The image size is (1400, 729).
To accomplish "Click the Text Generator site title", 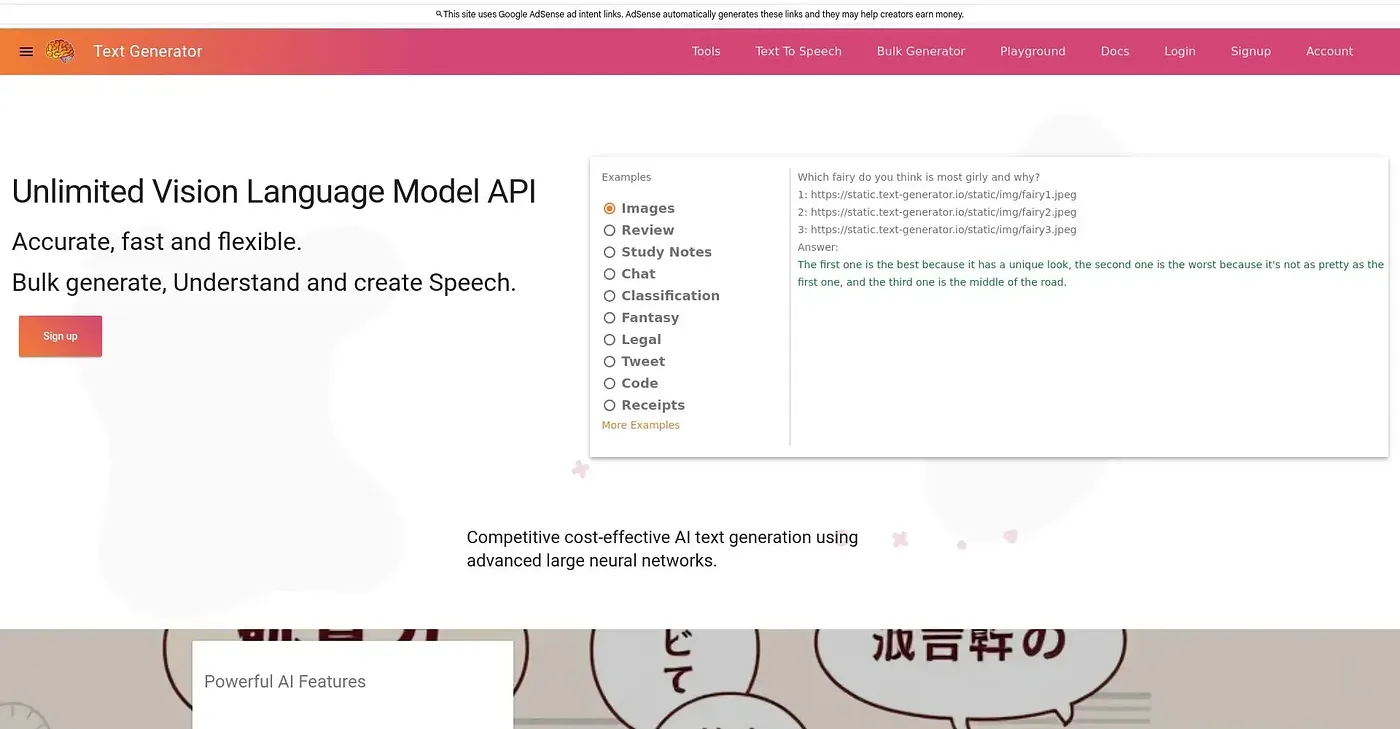I will coord(148,52).
